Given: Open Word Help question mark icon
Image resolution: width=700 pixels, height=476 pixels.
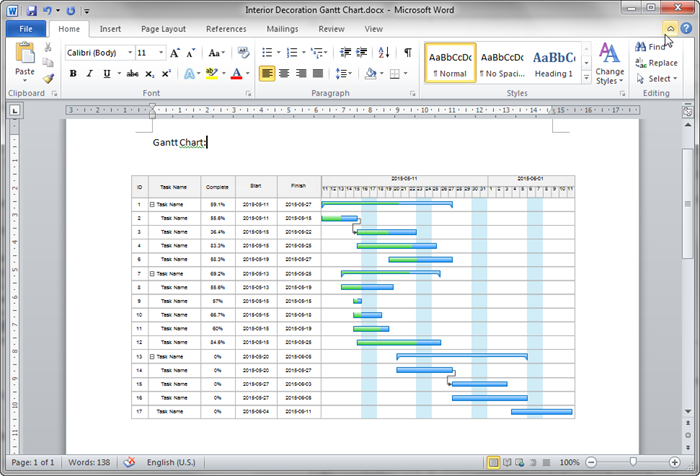Looking at the screenshot, I should tap(685, 29).
